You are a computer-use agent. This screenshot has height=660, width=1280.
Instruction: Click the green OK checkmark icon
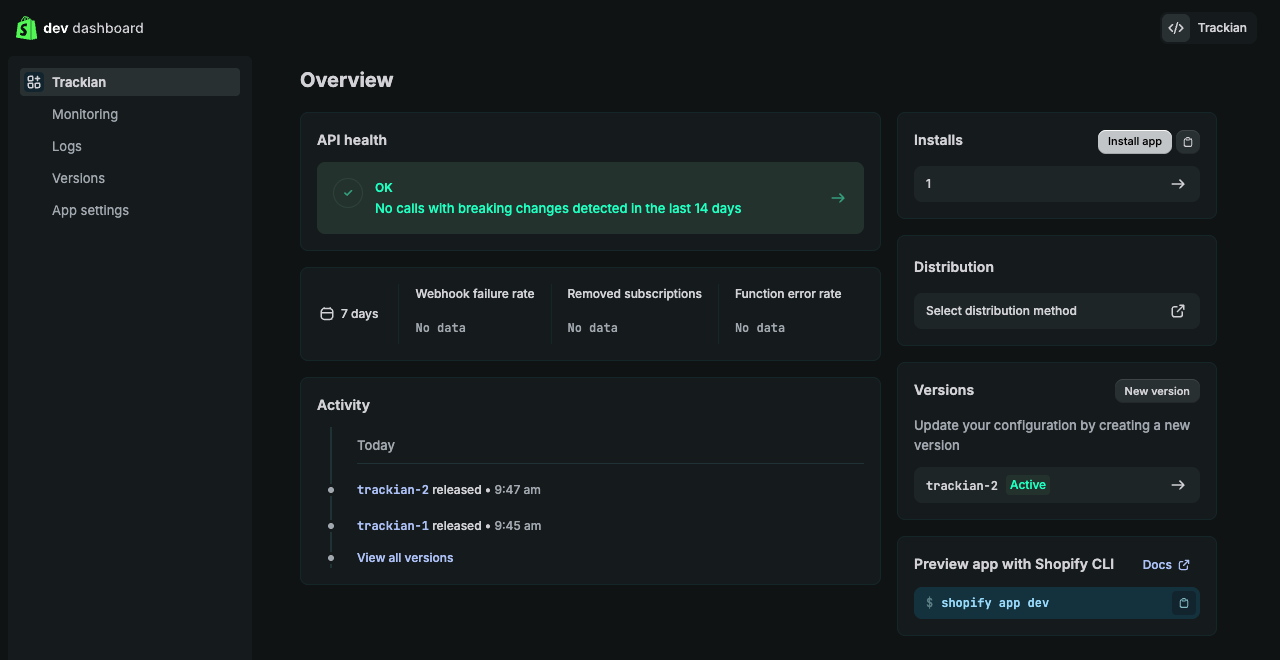click(348, 193)
